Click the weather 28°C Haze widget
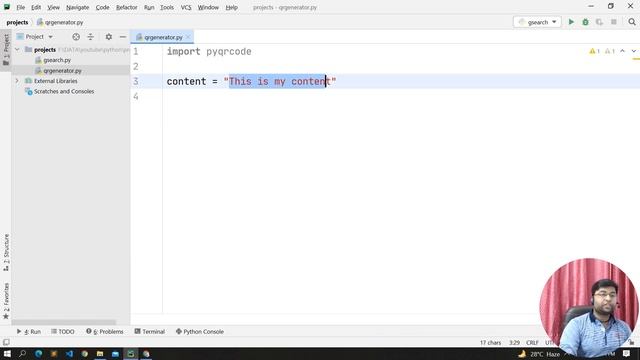The width and height of the screenshot is (640, 360). click(540, 354)
